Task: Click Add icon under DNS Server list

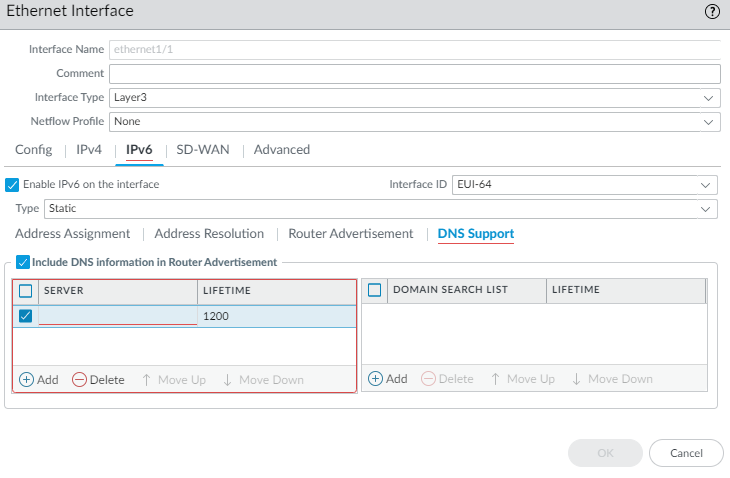Action: point(26,380)
